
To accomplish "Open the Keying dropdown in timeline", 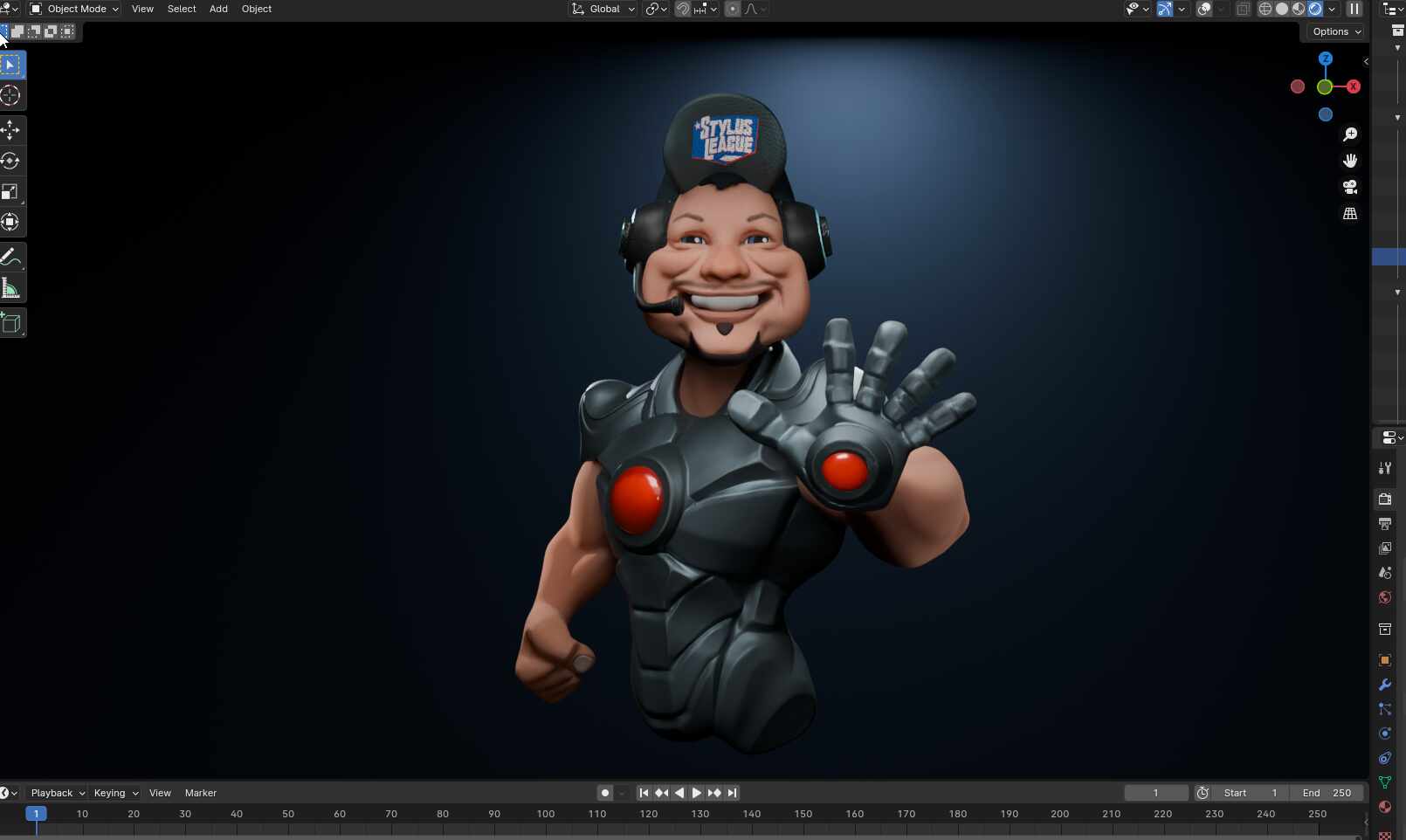I will 115,793.
